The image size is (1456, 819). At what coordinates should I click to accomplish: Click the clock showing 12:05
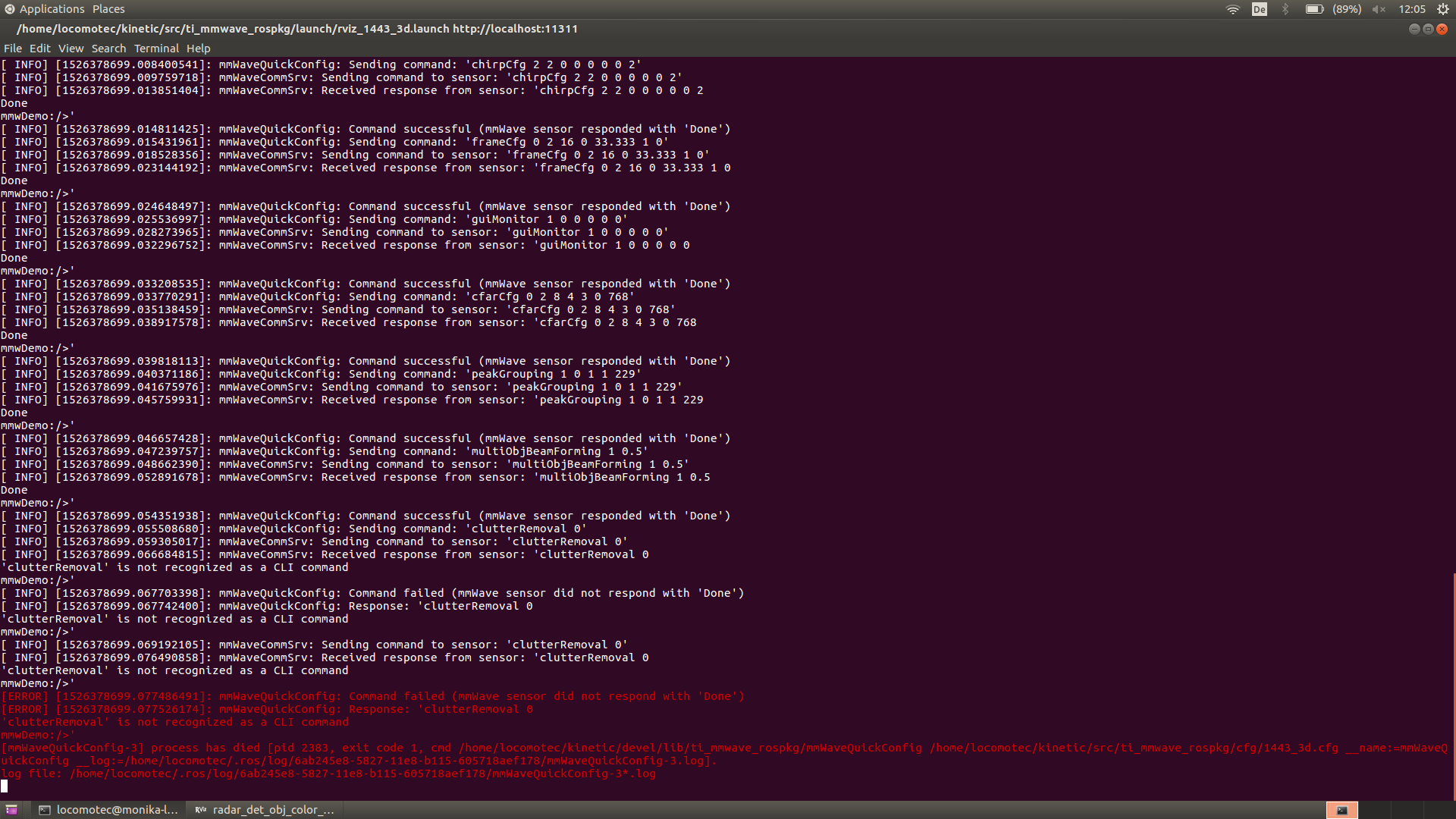coord(1411,9)
